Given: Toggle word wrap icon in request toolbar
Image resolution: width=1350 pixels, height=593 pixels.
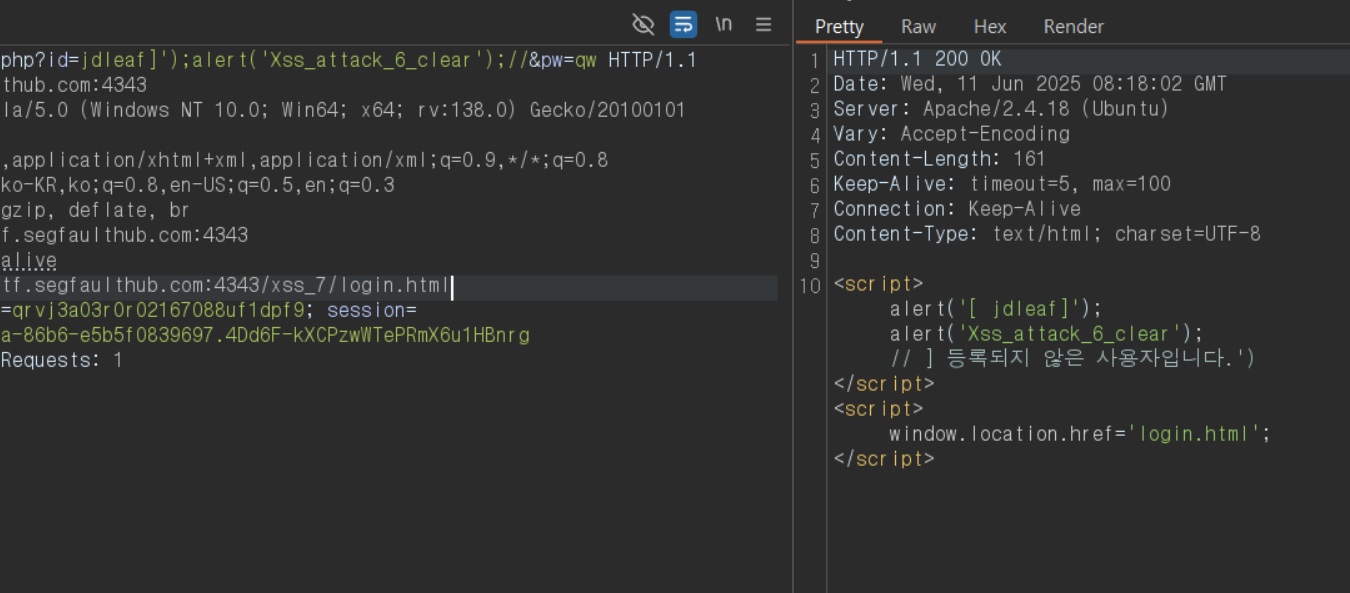Looking at the screenshot, I should point(683,24).
